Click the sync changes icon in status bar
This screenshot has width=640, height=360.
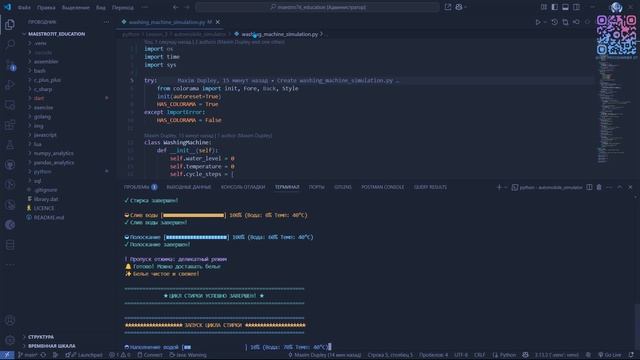[43, 355]
